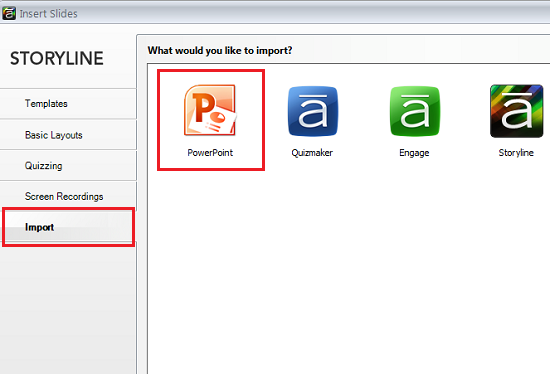Open the Templates tab
The width and height of the screenshot is (550, 374).
[x=68, y=103]
